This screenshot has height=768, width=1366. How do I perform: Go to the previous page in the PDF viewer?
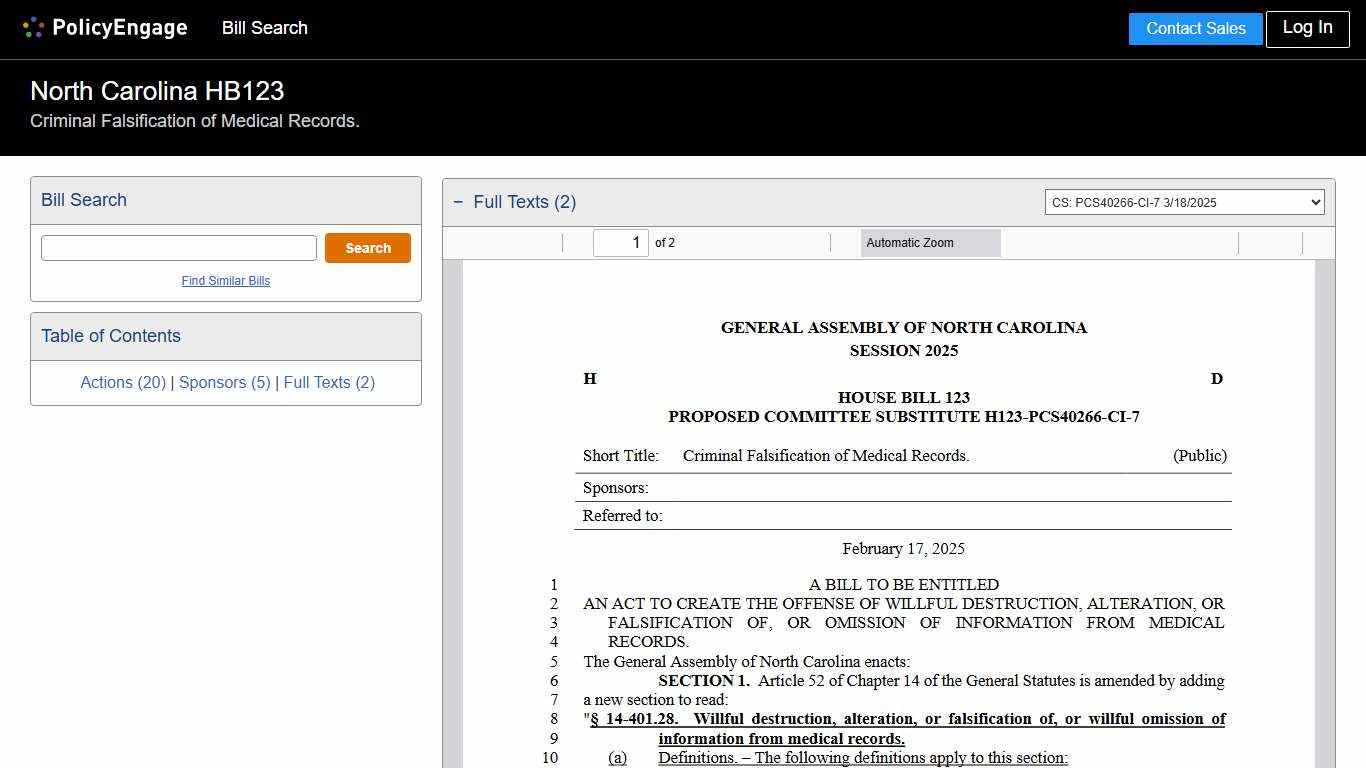(x=547, y=242)
